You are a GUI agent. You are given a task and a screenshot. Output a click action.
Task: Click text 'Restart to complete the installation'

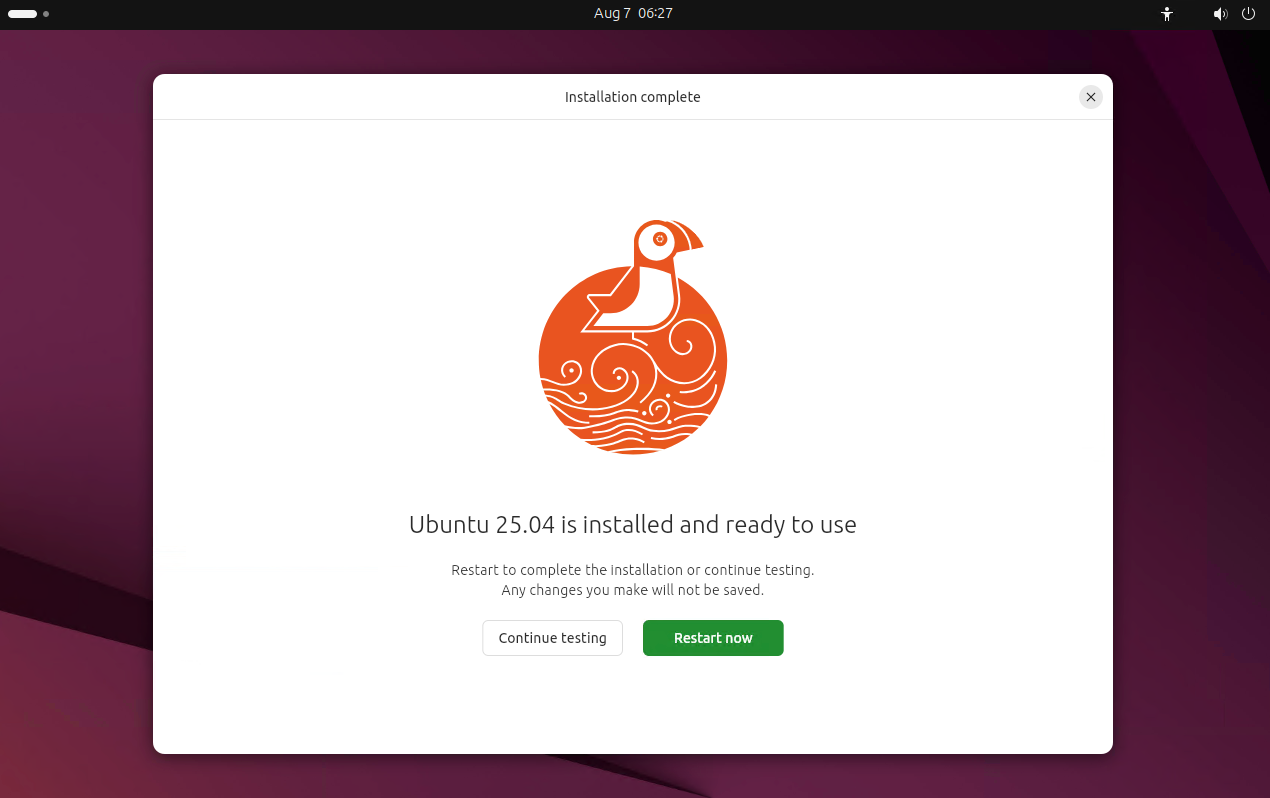tap(567, 570)
